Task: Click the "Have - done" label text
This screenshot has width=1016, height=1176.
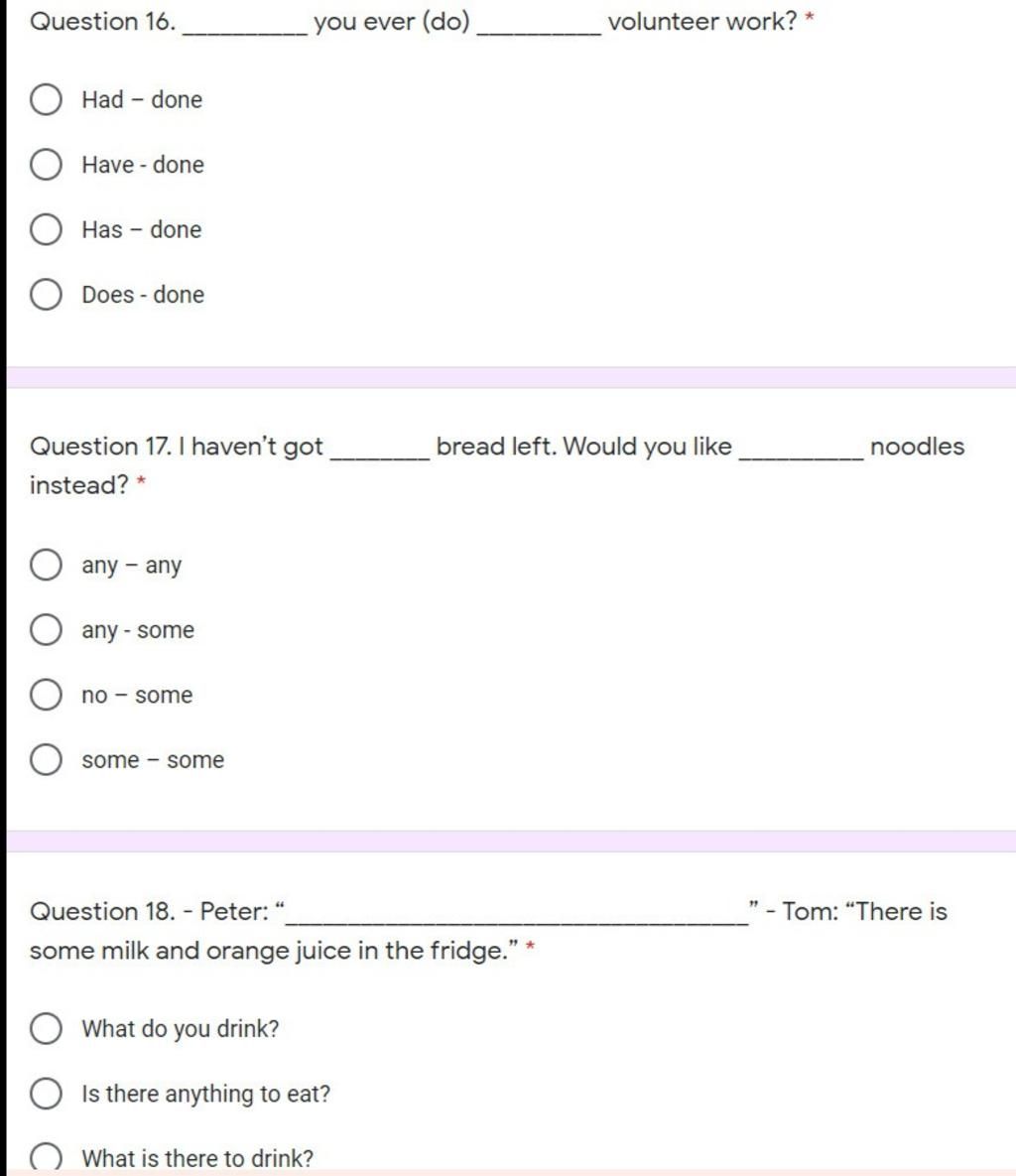Action: tap(143, 165)
